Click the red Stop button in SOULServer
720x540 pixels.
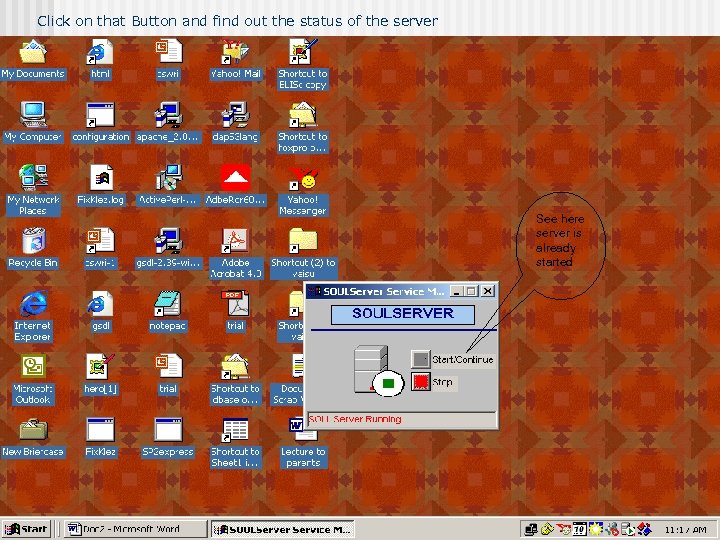pyautogui.click(x=420, y=382)
